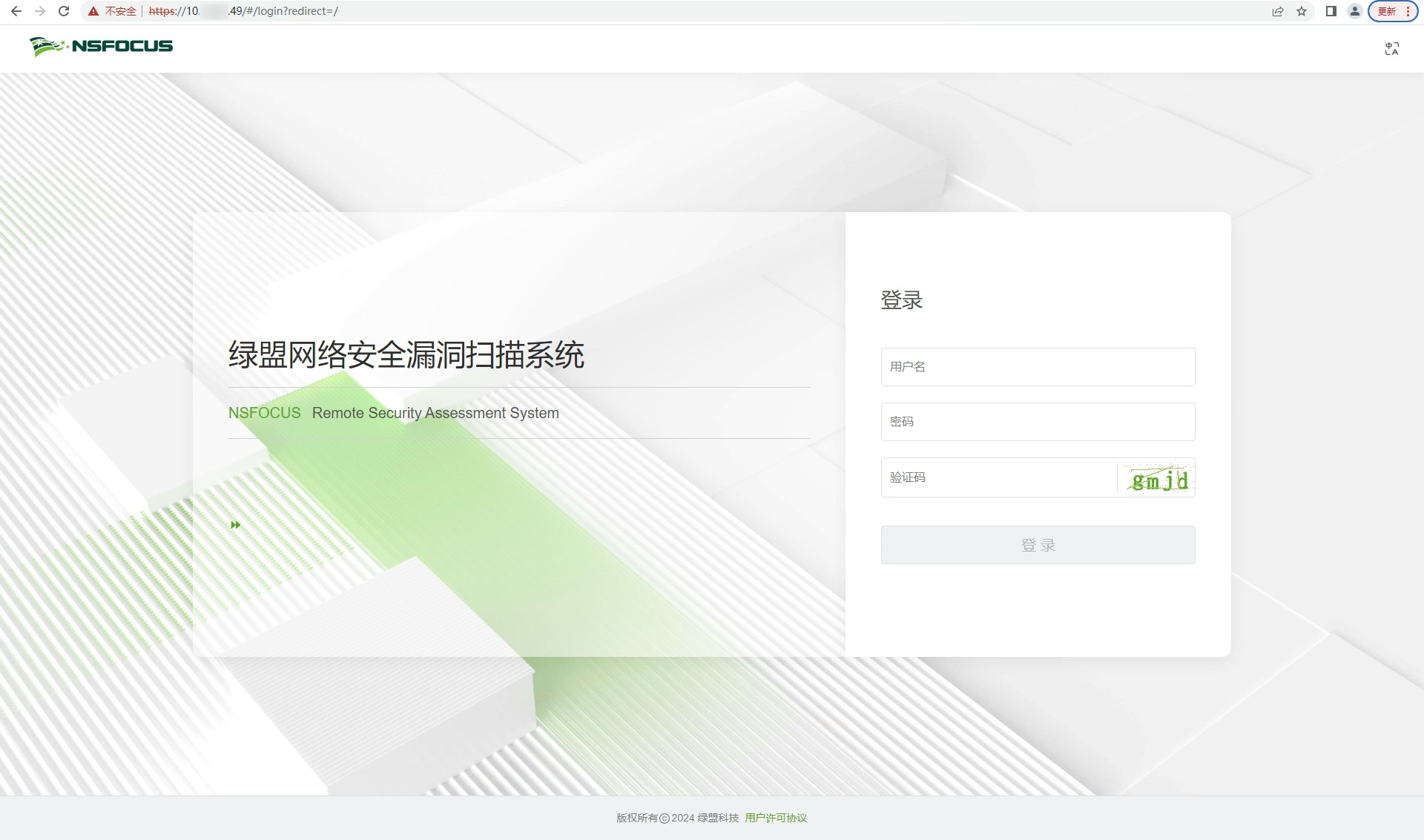The height and width of the screenshot is (840, 1424).
Task: Click the 用户名 username field
Action: 1038,367
